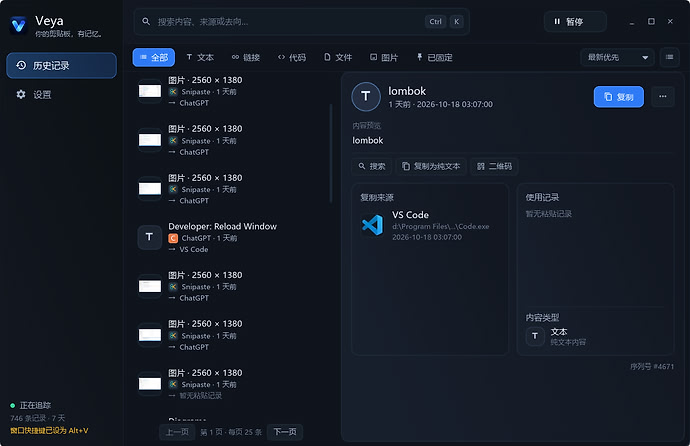690x446 pixels.
Task: Toggle list view layout icon
Action: point(669,57)
